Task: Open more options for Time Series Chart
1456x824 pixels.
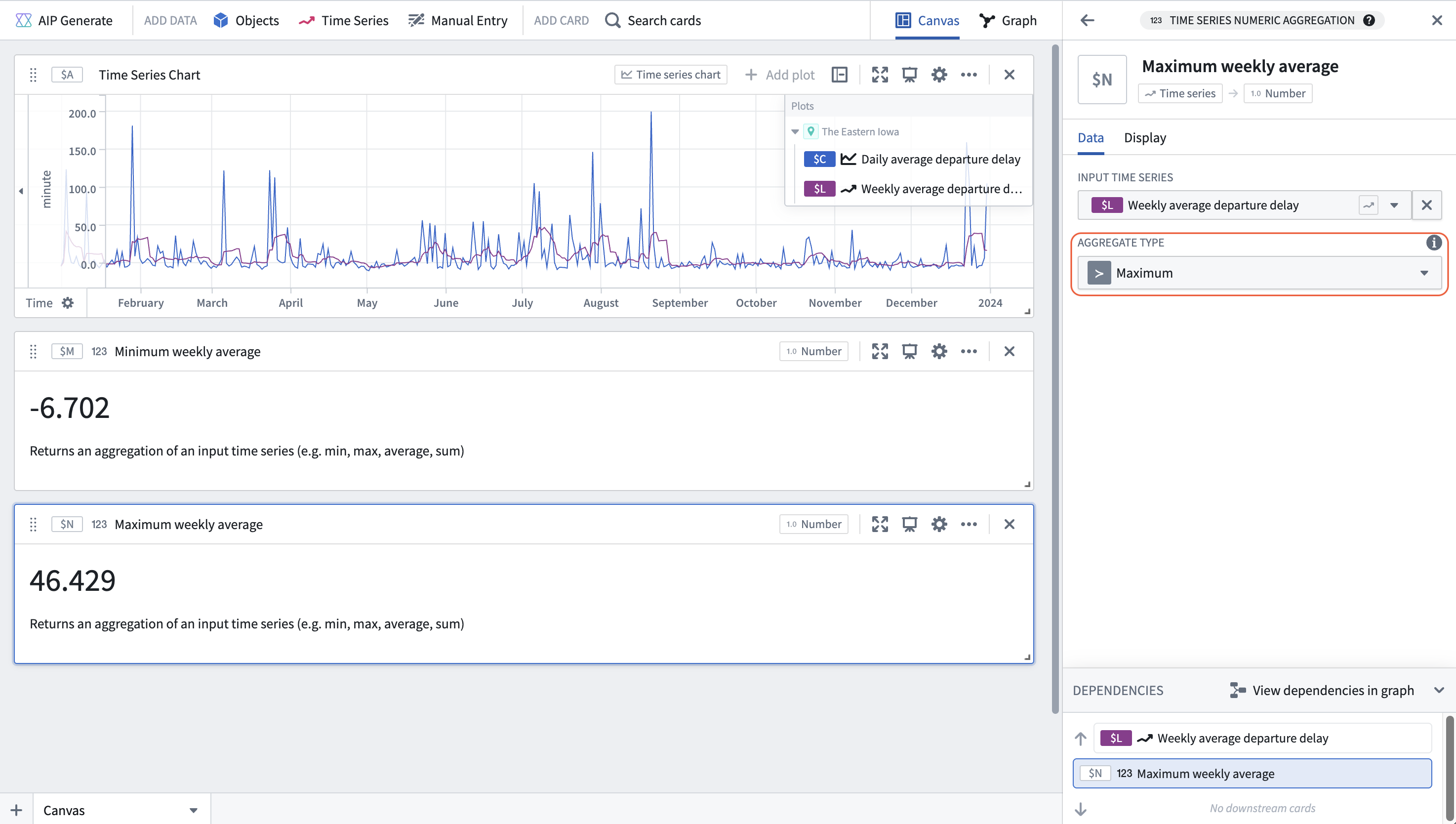Action: click(x=969, y=75)
